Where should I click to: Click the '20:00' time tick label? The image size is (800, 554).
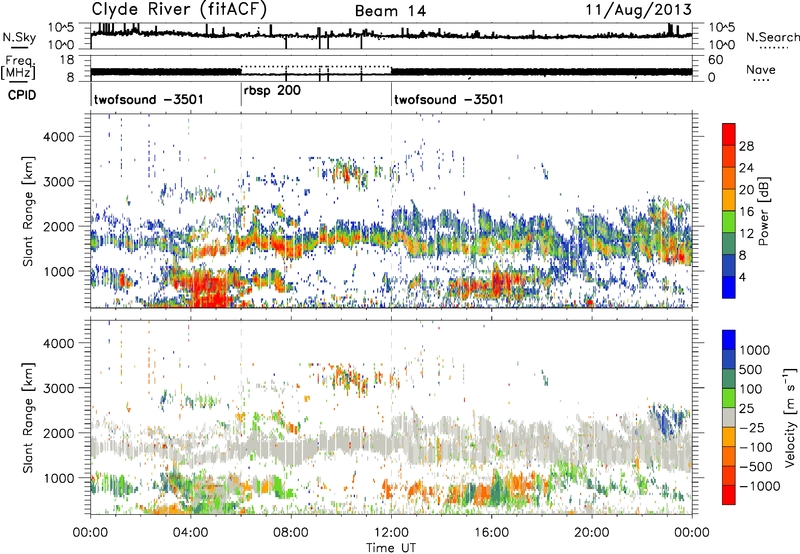(592, 533)
